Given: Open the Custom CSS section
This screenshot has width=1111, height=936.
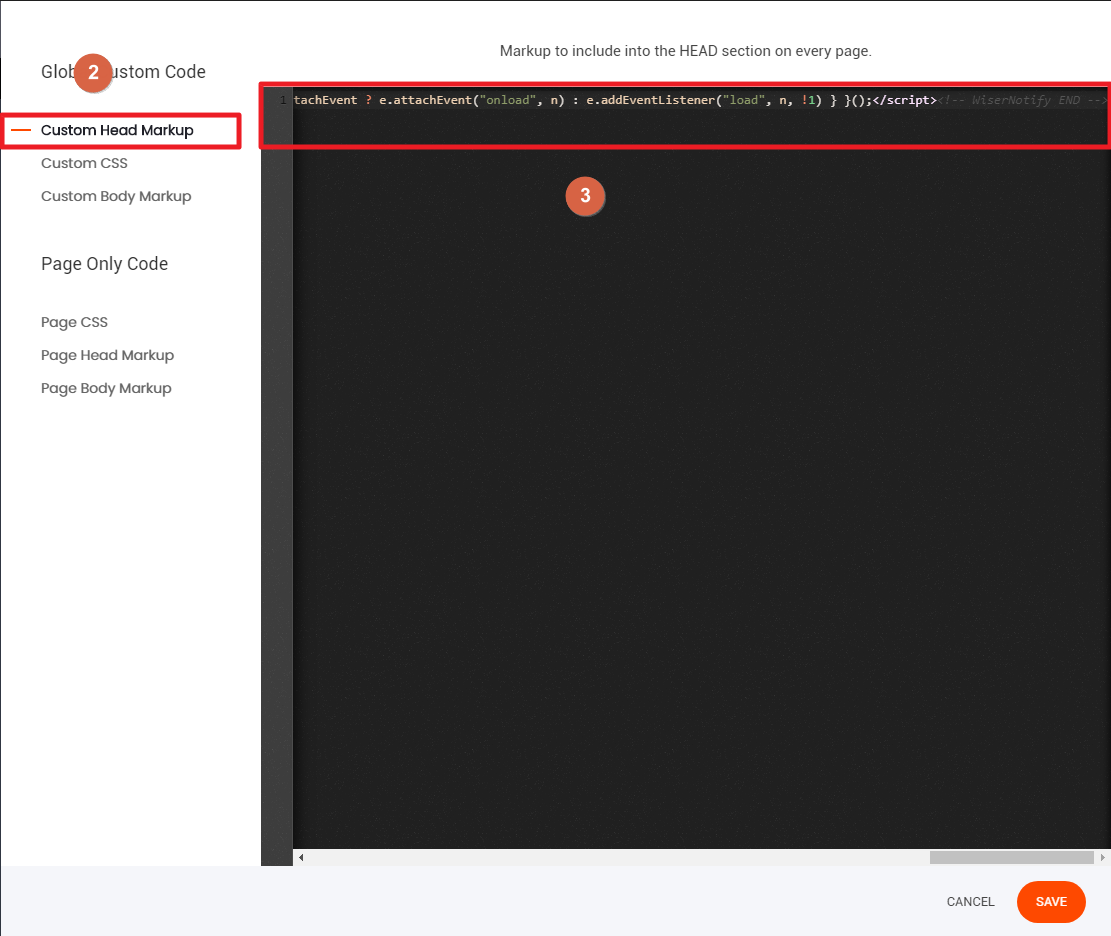Looking at the screenshot, I should 84,163.
